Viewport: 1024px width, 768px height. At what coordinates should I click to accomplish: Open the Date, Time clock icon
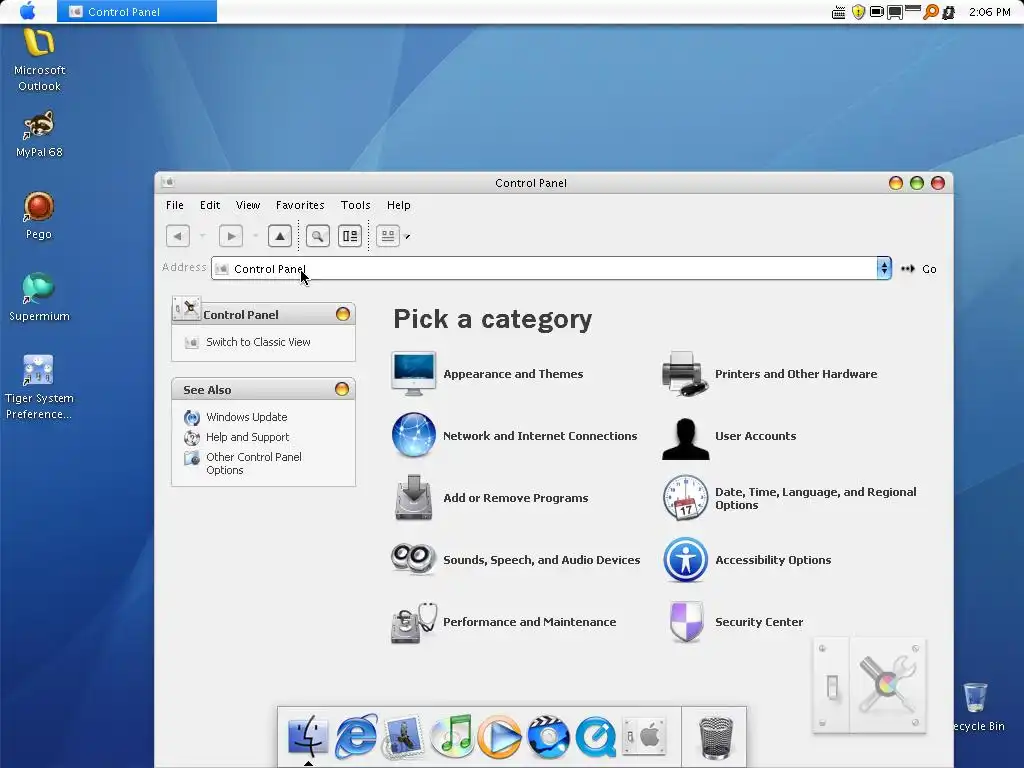tap(685, 498)
